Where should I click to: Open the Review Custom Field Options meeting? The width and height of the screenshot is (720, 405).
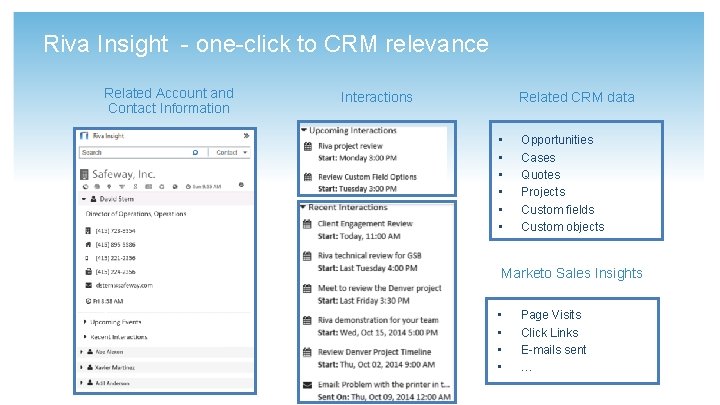367,177
